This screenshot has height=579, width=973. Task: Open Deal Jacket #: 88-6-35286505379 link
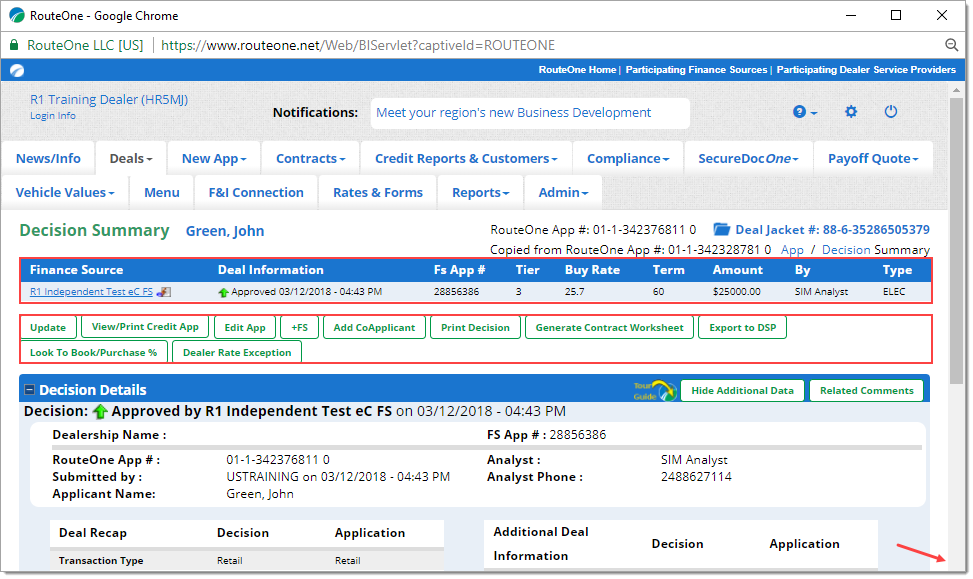(x=832, y=230)
